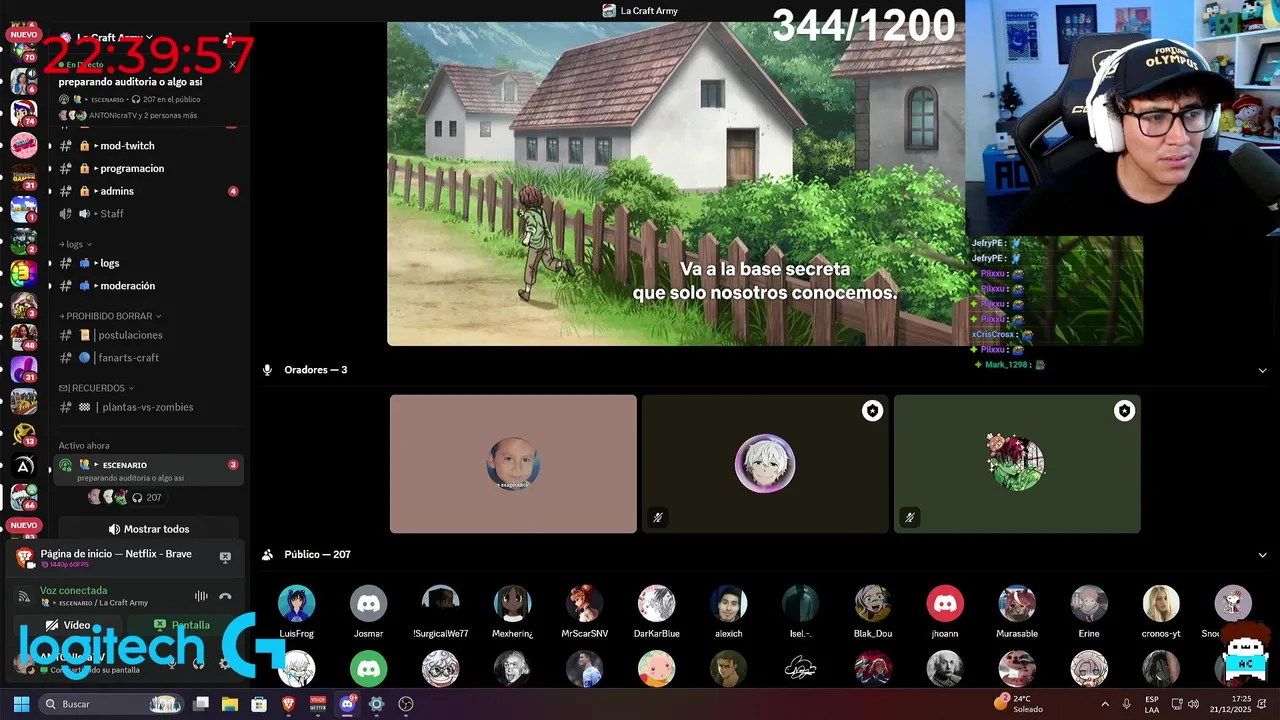Image resolution: width=1280 pixels, height=720 pixels.
Task: Disconnect from voice with the hang-up icon
Action: click(x=225, y=597)
